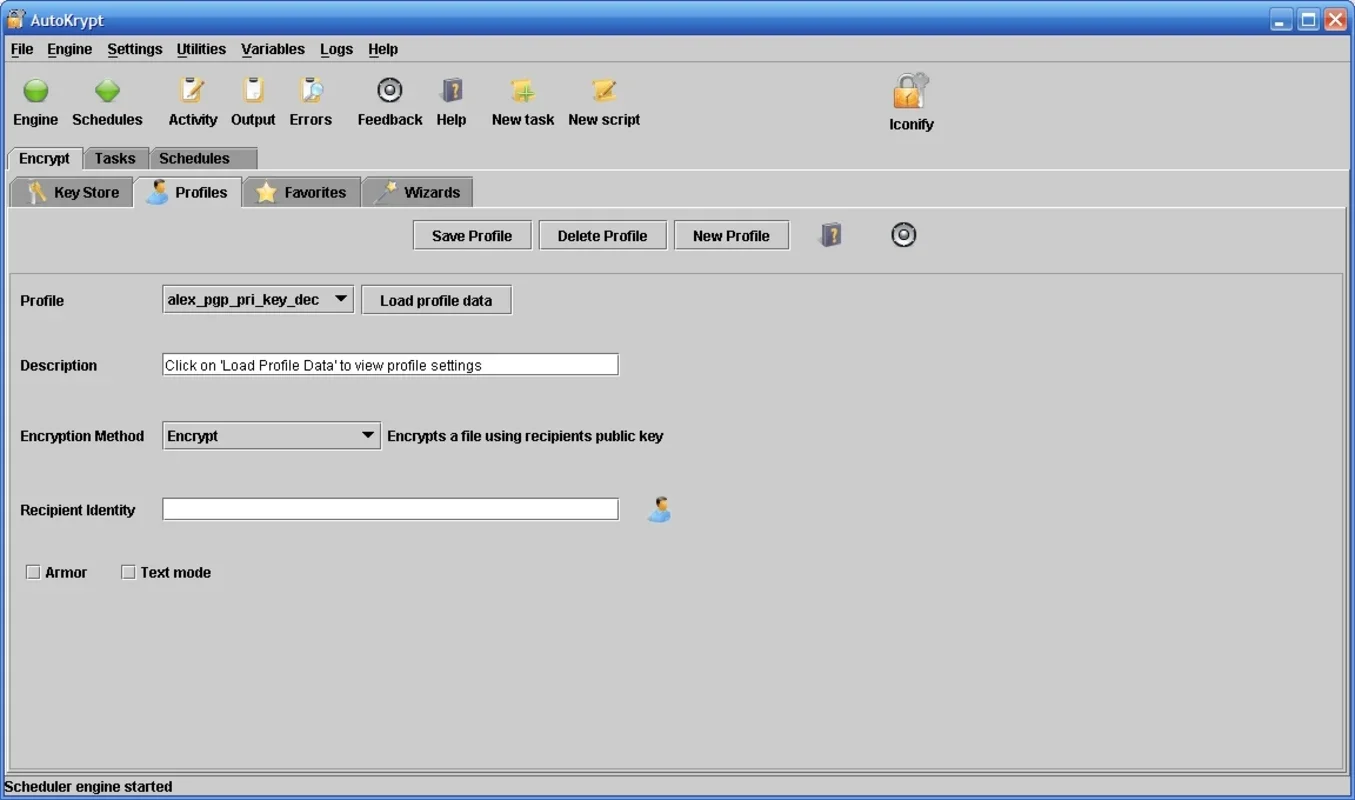Screen dimensions: 1355x800
Task: Click Load profile data button
Action: pyautogui.click(x=436, y=300)
